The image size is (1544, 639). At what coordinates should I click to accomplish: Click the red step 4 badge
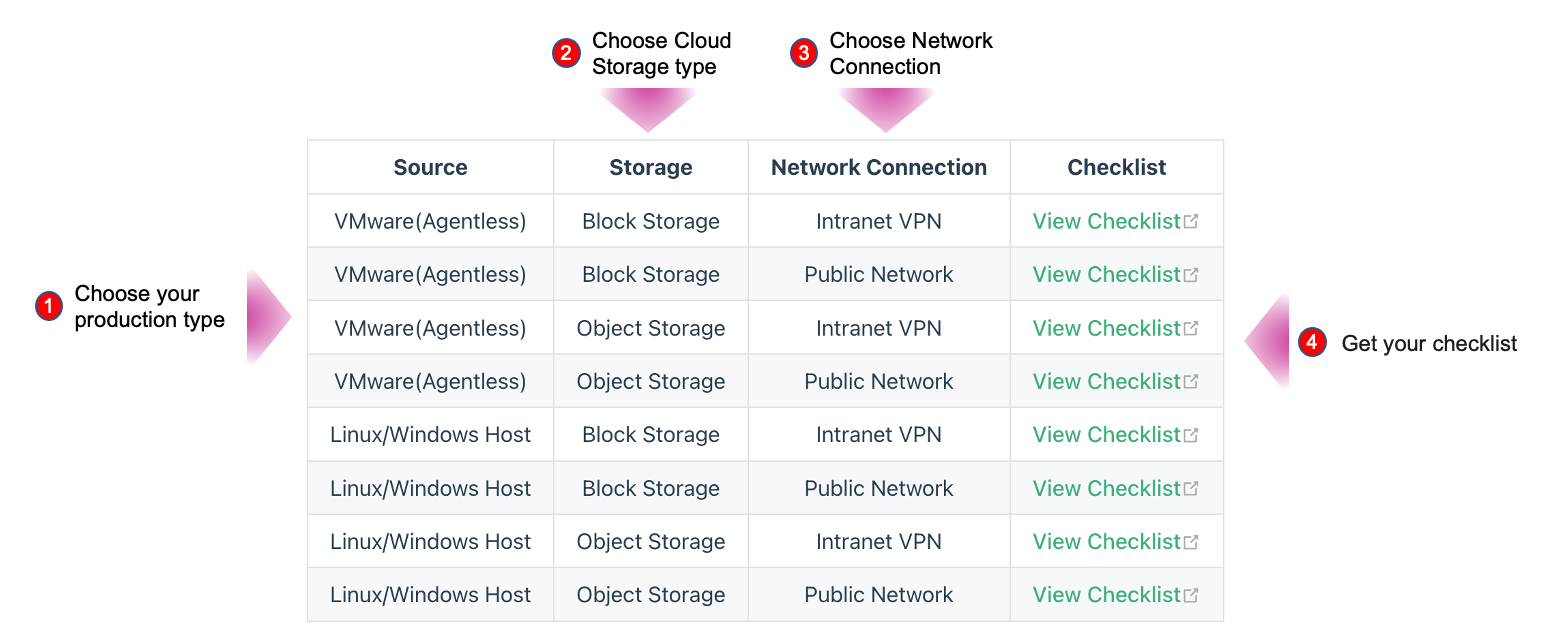click(x=1312, y=343)
